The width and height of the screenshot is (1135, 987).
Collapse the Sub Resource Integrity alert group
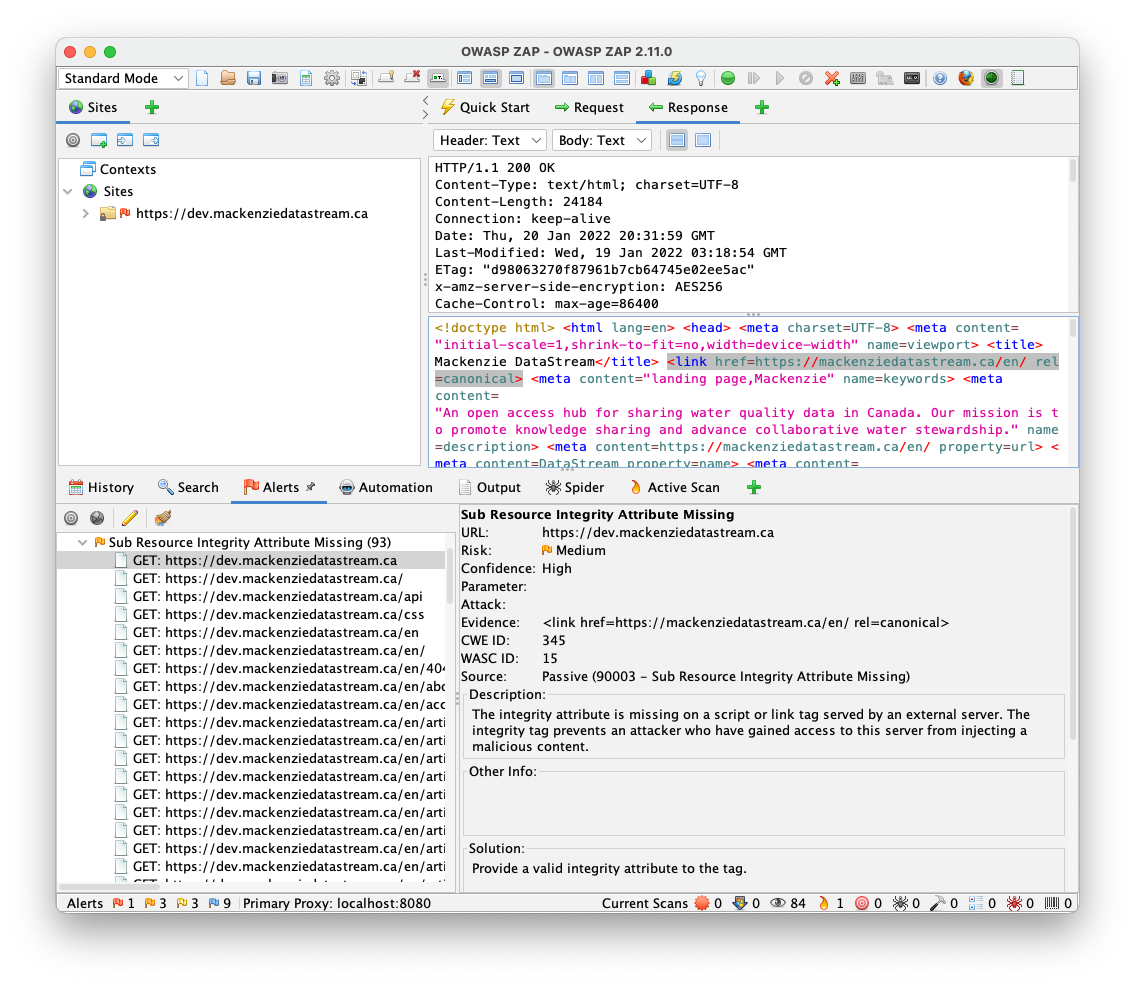pyautogui.click(x=82, y=542)
